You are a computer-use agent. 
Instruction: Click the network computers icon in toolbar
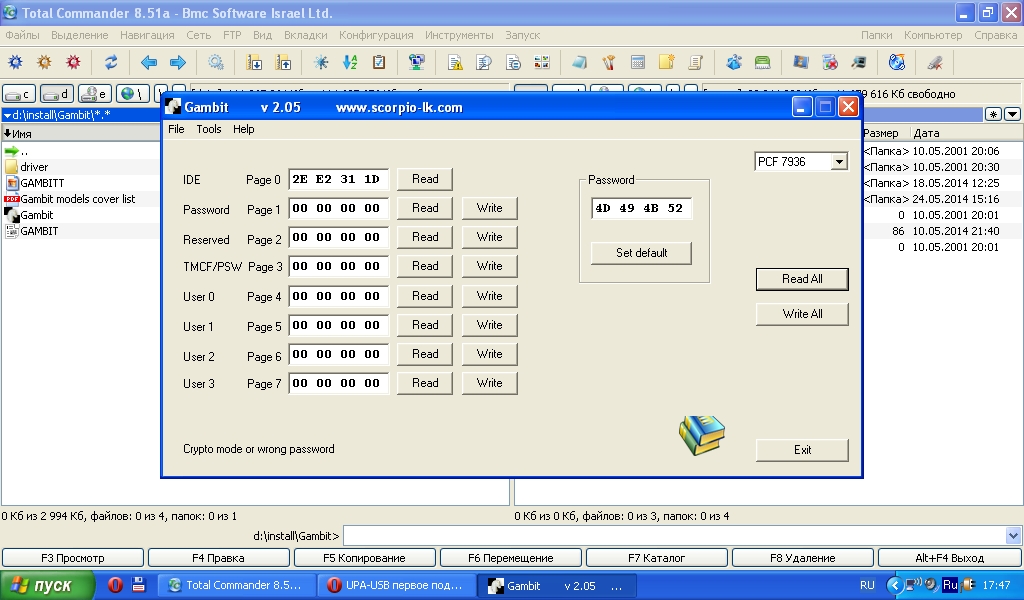coord(417,63)
